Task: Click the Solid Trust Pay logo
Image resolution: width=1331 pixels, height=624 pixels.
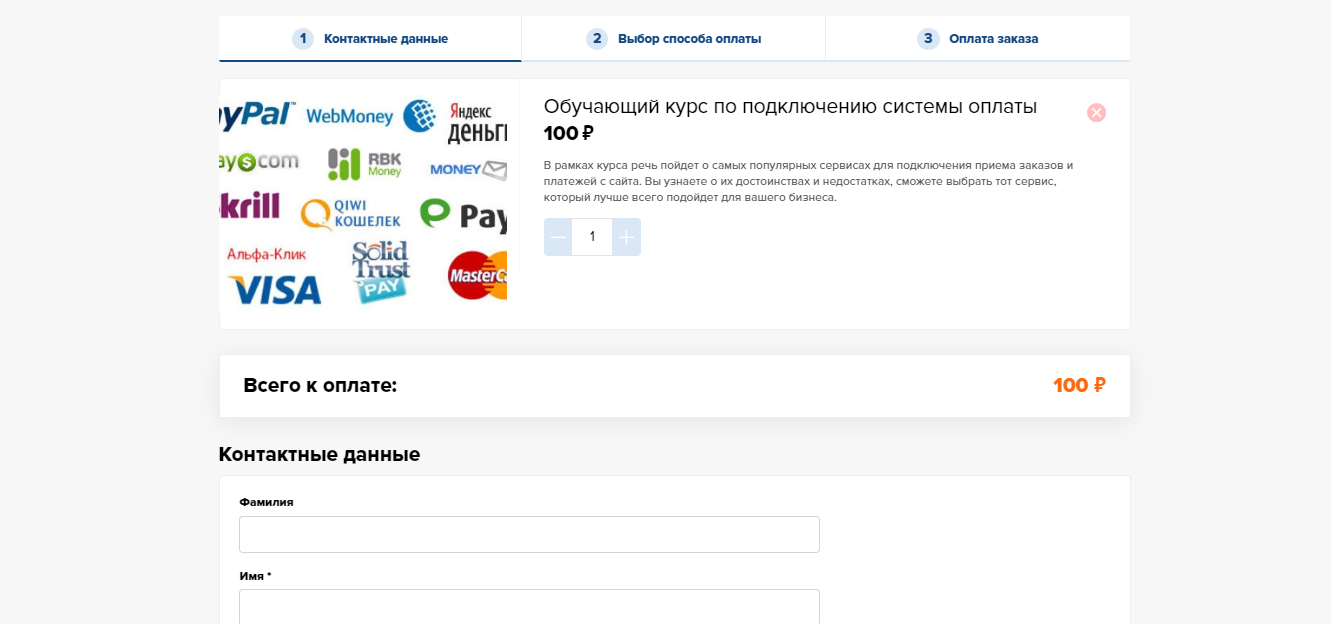Action: tap(381, 271)
